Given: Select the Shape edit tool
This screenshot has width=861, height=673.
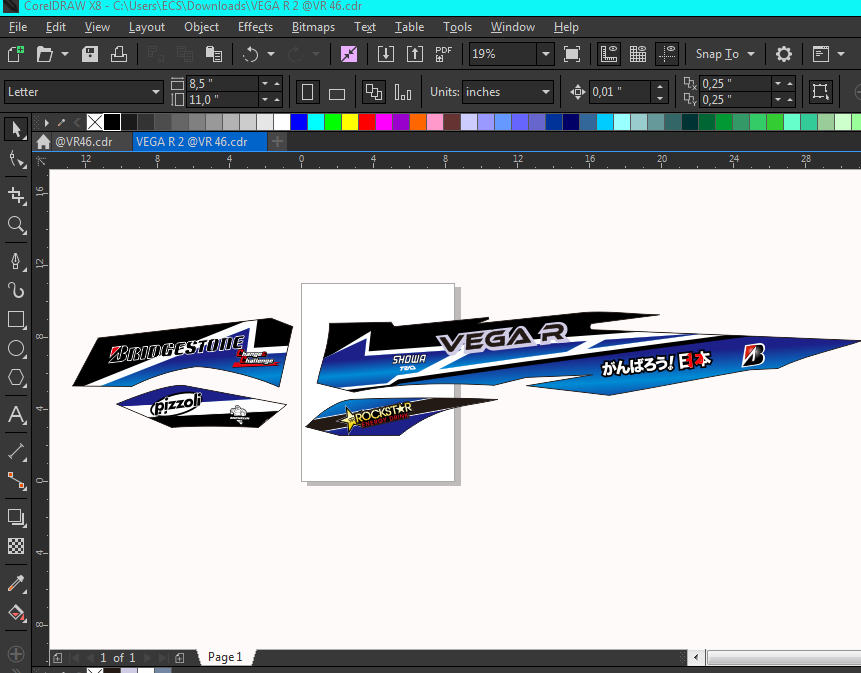Looking at the screenshot, I should (x=15, y=160).
